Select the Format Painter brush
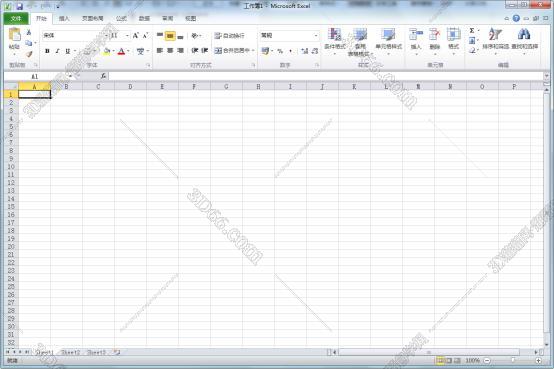The image size is (554, 369). tap(29, 54)
